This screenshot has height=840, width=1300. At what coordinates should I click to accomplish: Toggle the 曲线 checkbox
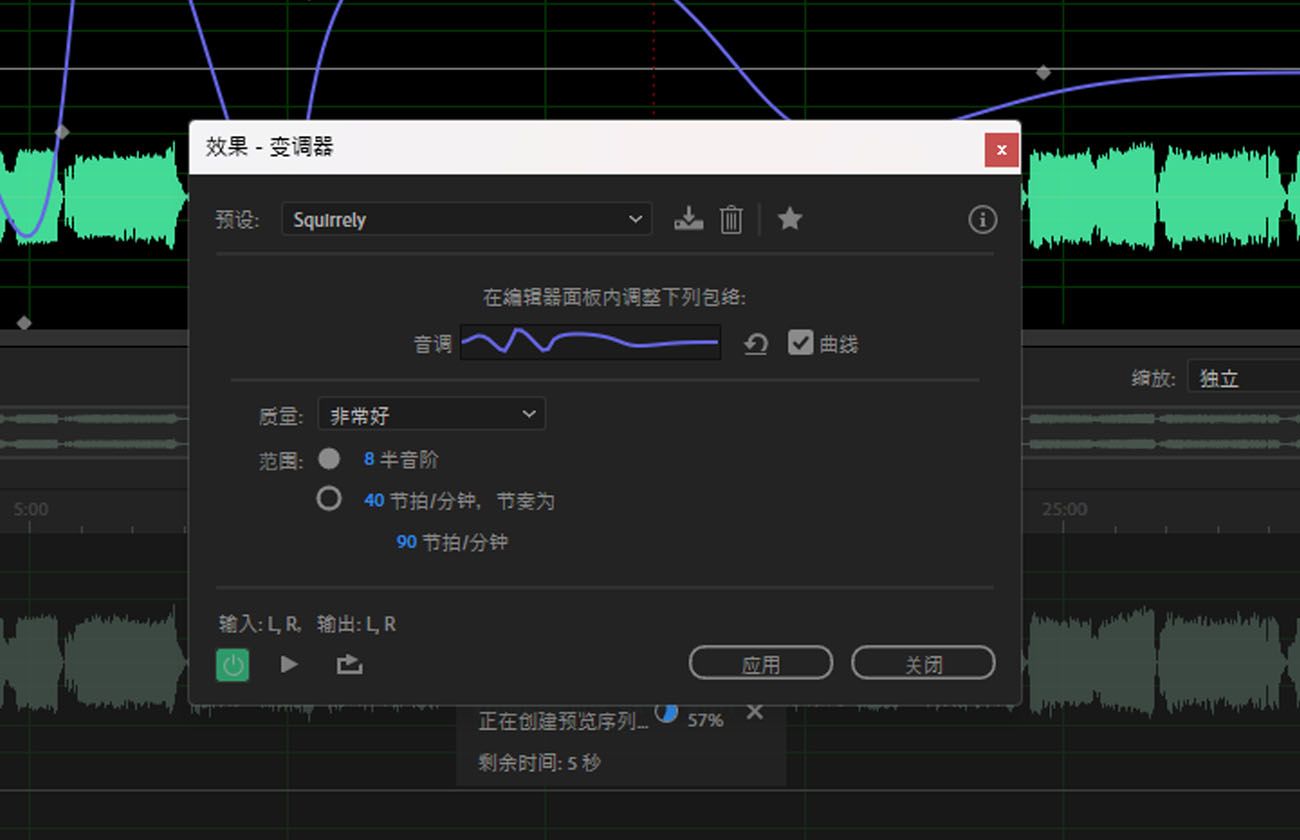pyautogui.click(x=800, y=343)
